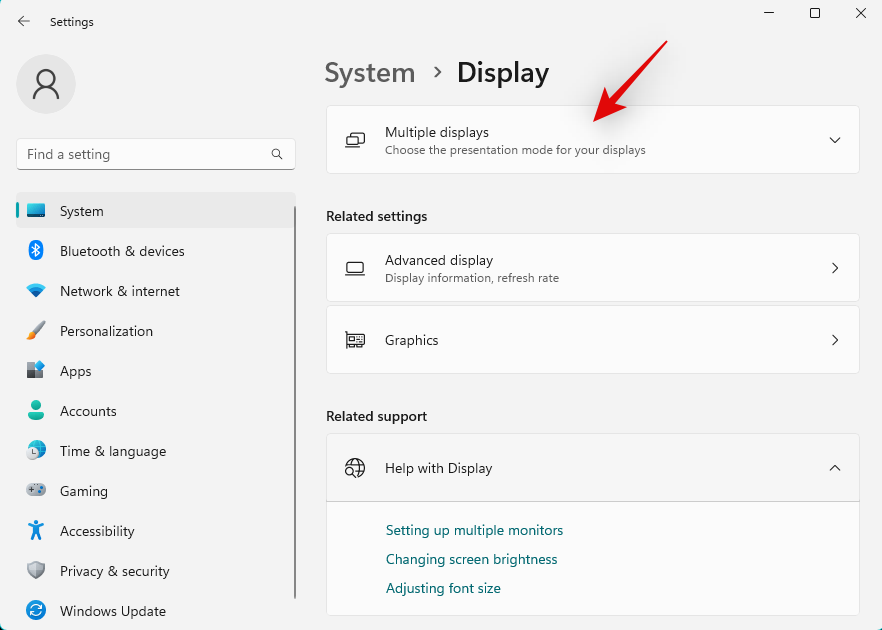Image resolution: width=882 pixels, height=630 pixels.
Task: Click the search magnifier icon
Action: (277, 155)
